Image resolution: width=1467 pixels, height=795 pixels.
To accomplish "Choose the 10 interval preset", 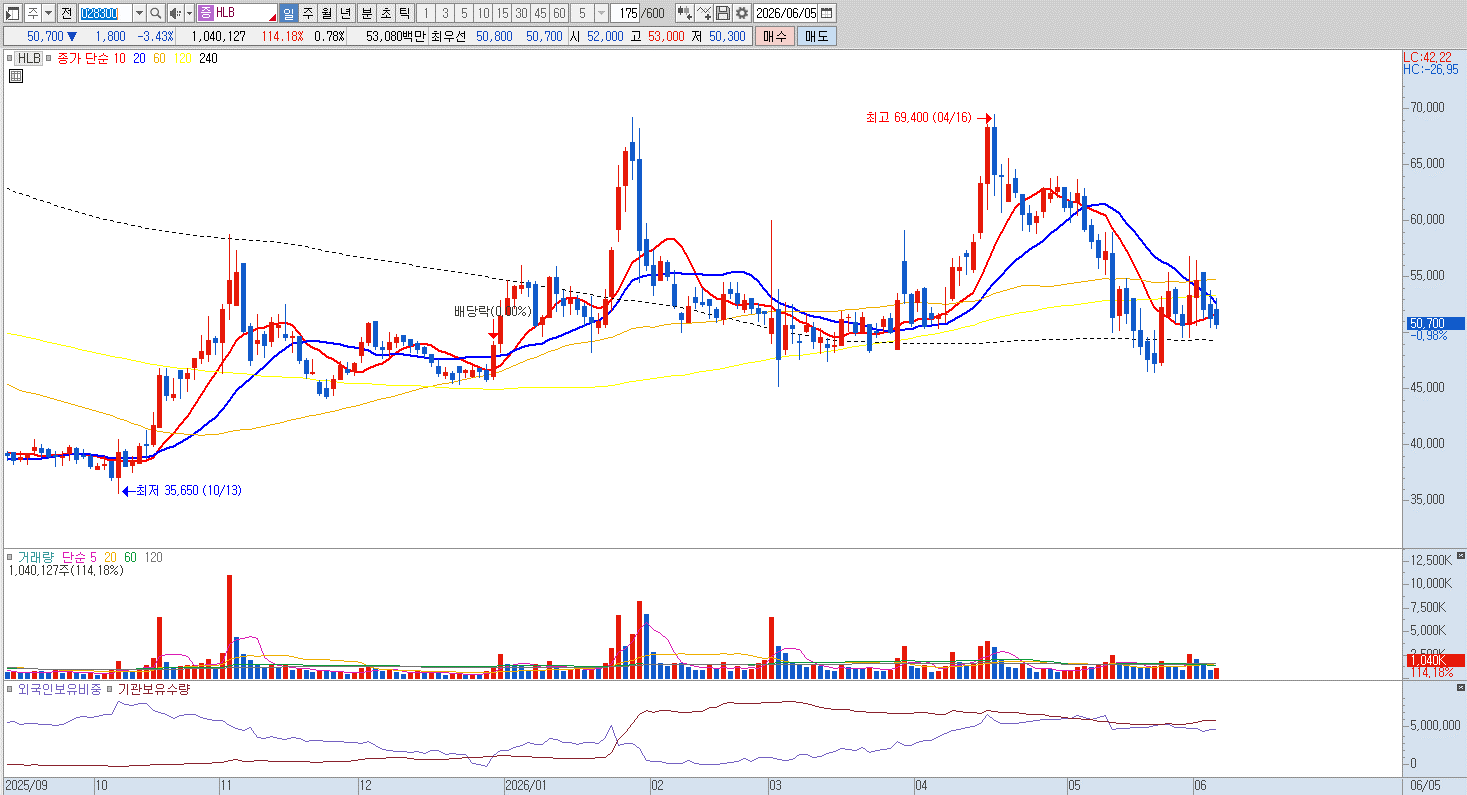I will (x=483, y=13).
